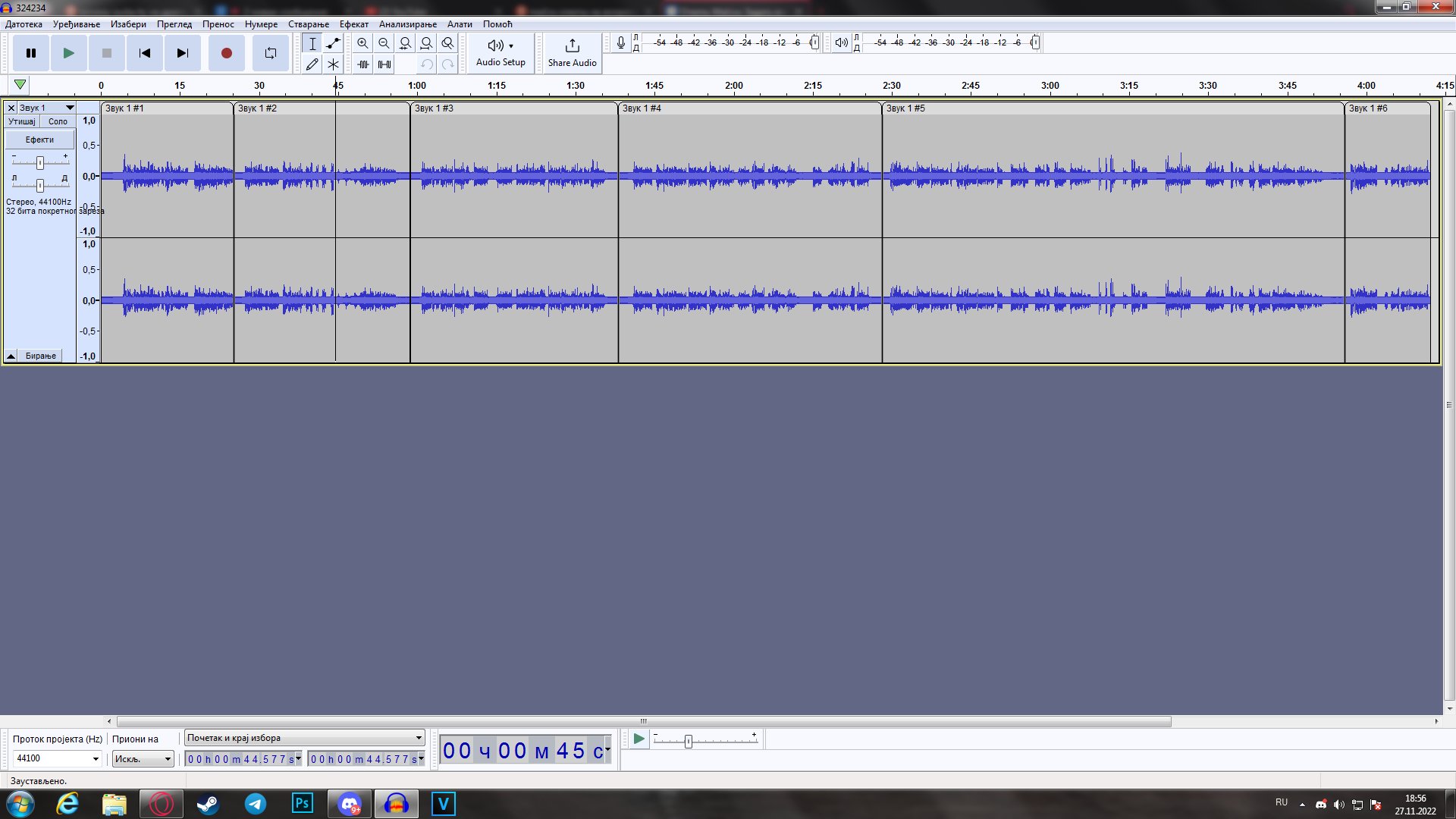Select the Multi-tool asterisk icon
Viewport: 1456px width, 819px height.
coord(333,64)
